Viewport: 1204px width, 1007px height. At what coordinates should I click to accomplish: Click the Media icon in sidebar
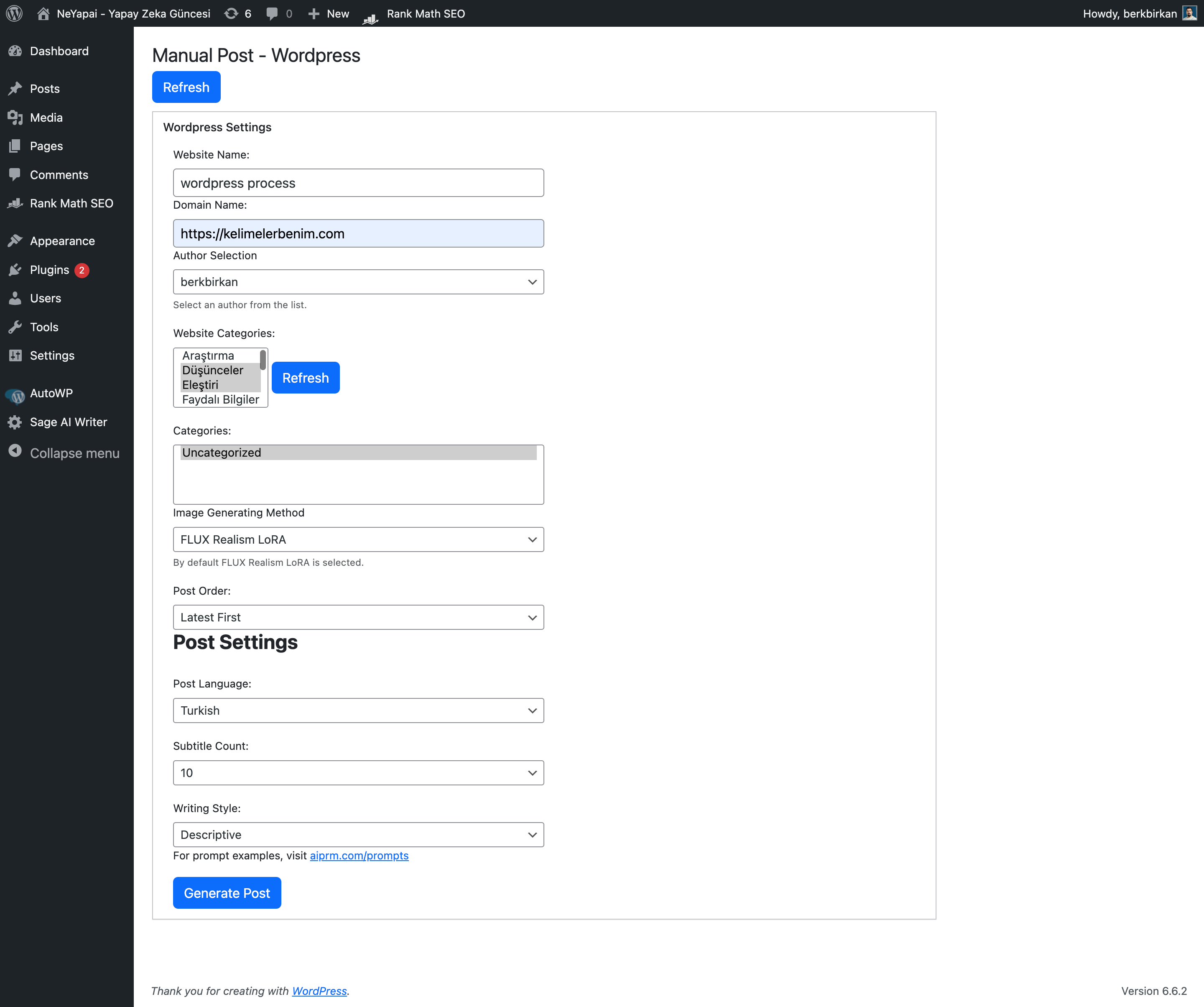pos(15,118)
